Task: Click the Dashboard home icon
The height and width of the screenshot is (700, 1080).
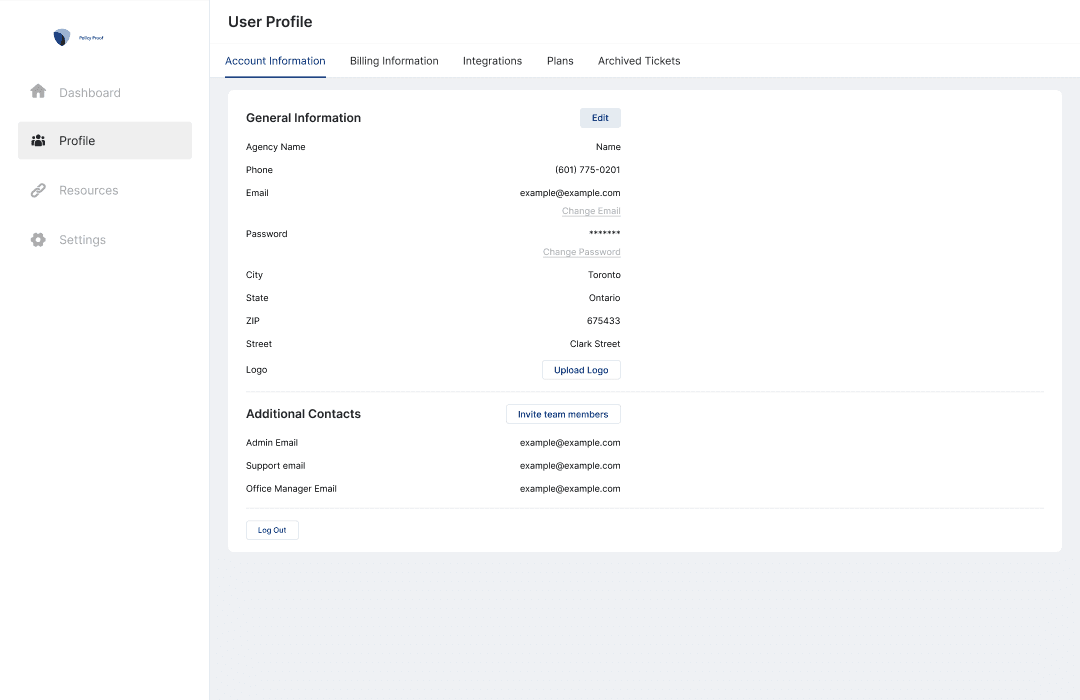Action: coord(38,91)
